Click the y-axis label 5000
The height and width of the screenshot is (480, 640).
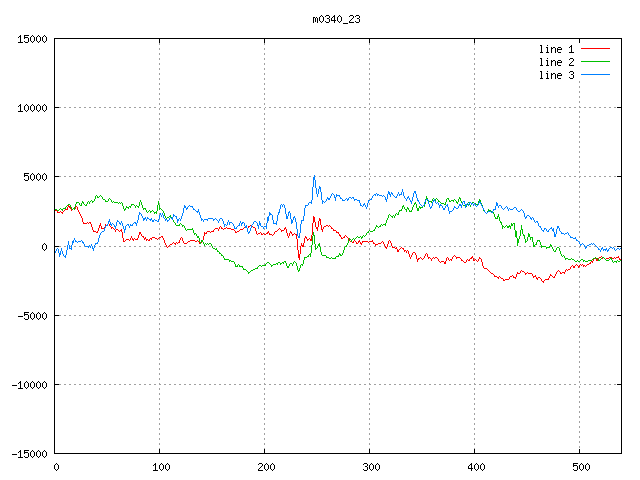35,177
